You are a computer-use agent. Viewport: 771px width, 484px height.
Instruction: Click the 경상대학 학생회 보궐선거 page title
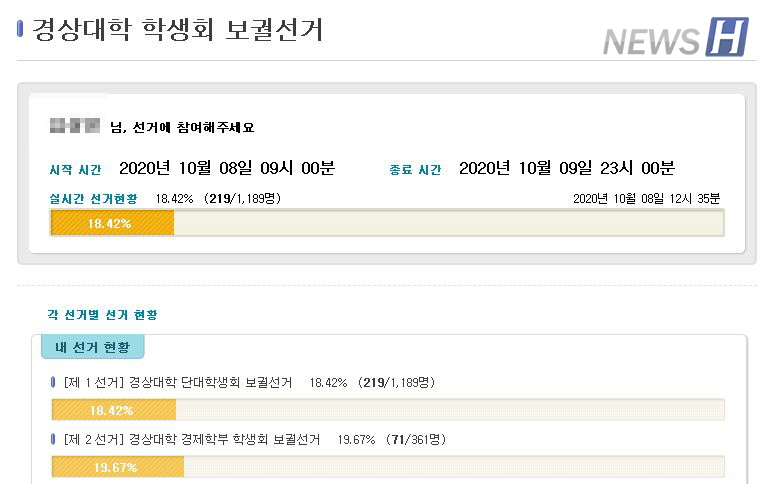tap(178, 29)
